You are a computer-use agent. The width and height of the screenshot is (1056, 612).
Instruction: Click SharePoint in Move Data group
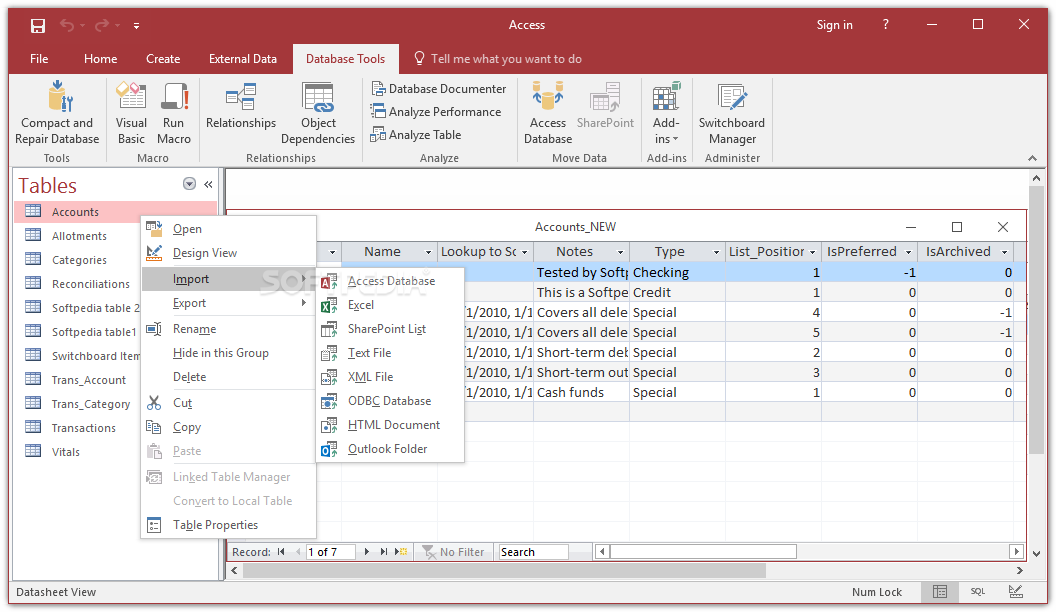605,106
